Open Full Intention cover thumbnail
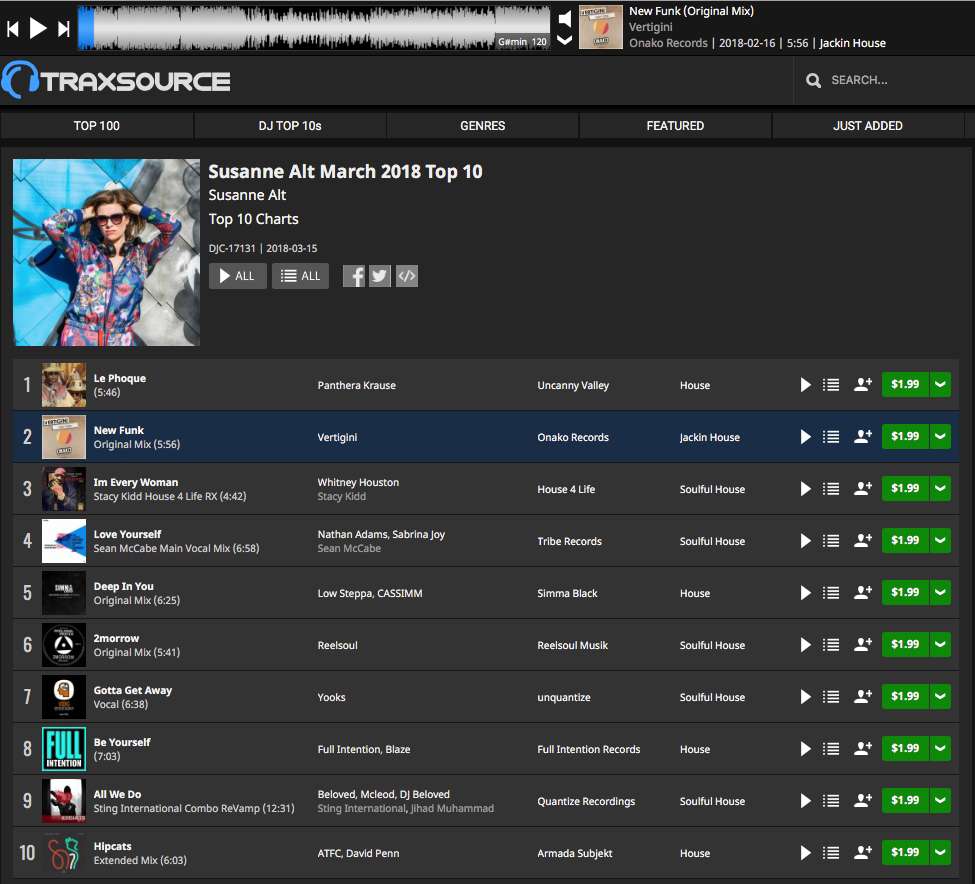 coord(64,749)
